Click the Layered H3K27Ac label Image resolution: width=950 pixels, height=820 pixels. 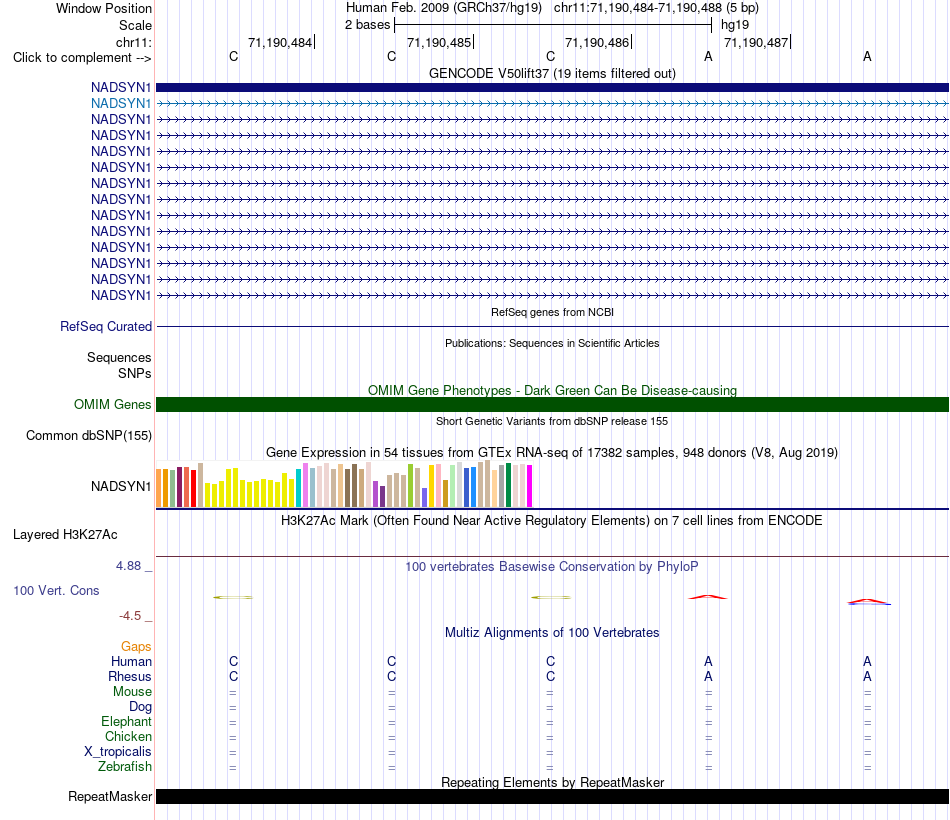click(x=65, y=535)
